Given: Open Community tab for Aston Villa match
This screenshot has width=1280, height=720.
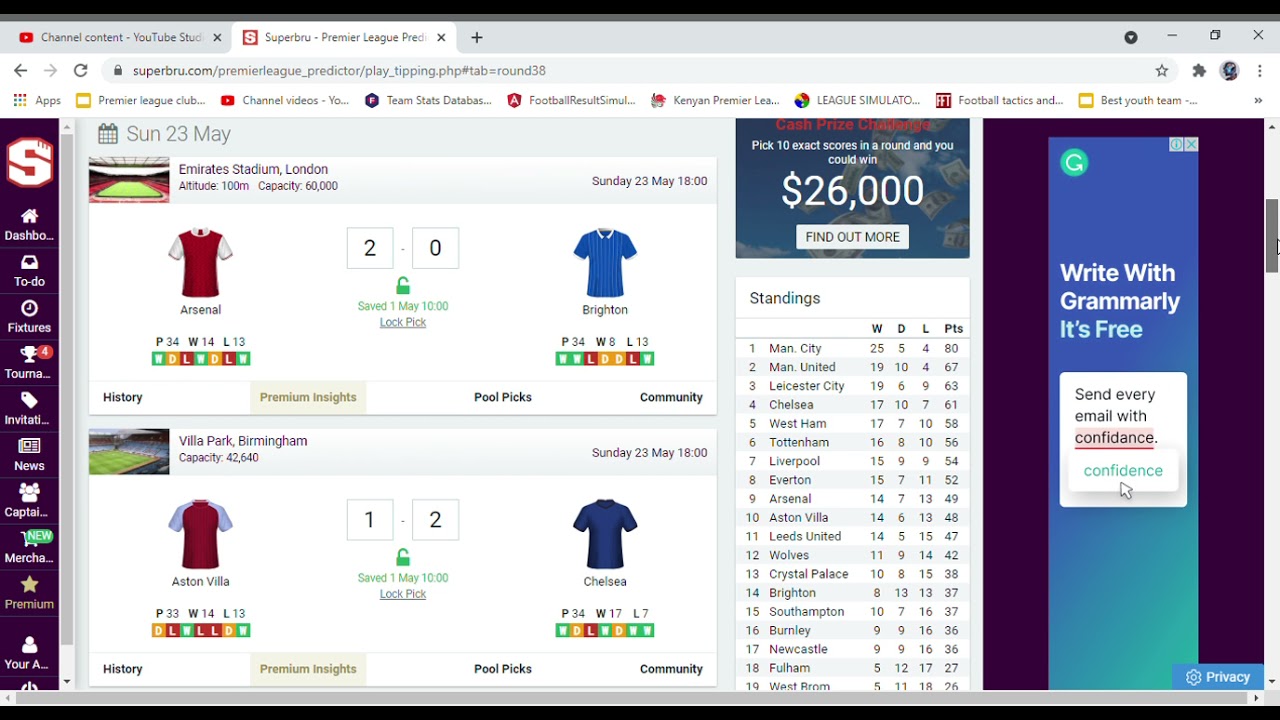Looking at the screenshot, I should (x=671, y=669).
